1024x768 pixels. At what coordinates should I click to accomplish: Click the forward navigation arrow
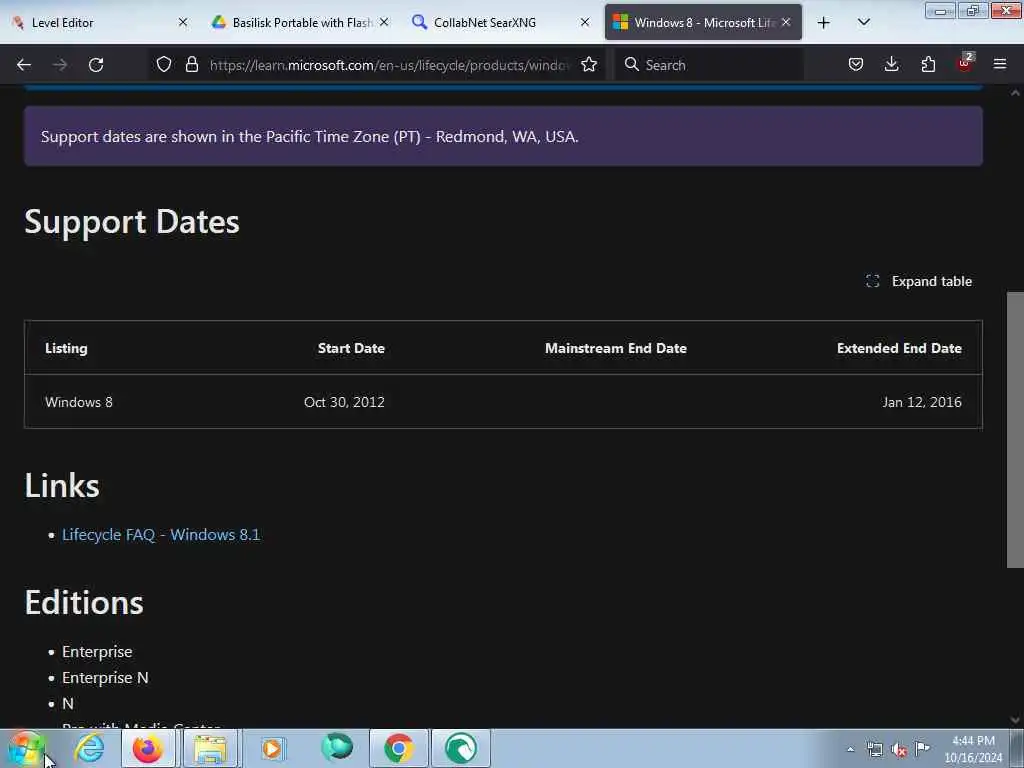point(60,65)
